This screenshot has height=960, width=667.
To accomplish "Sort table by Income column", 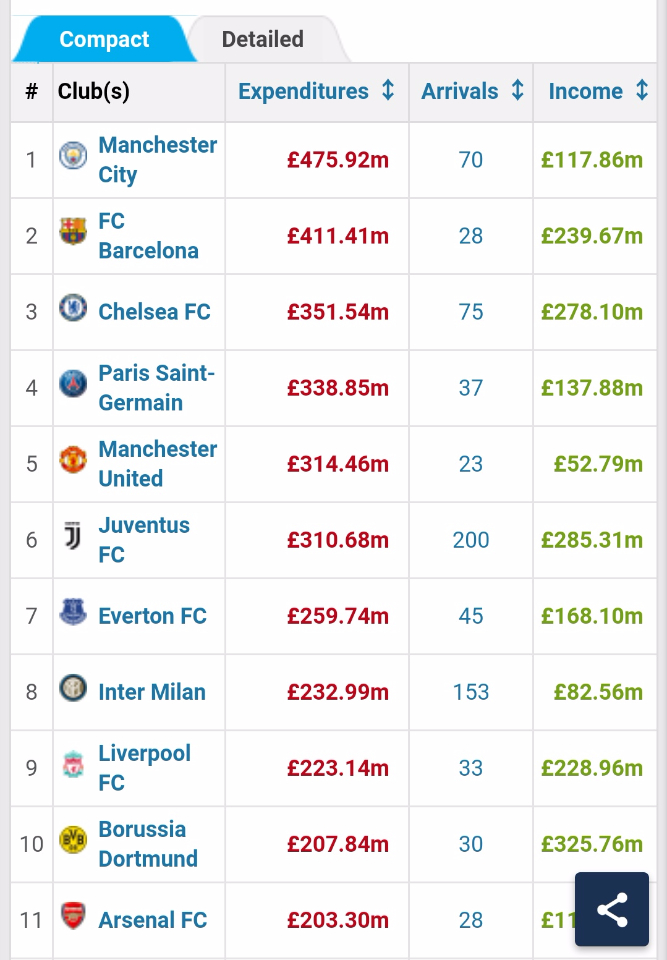I will click(598, 91).
